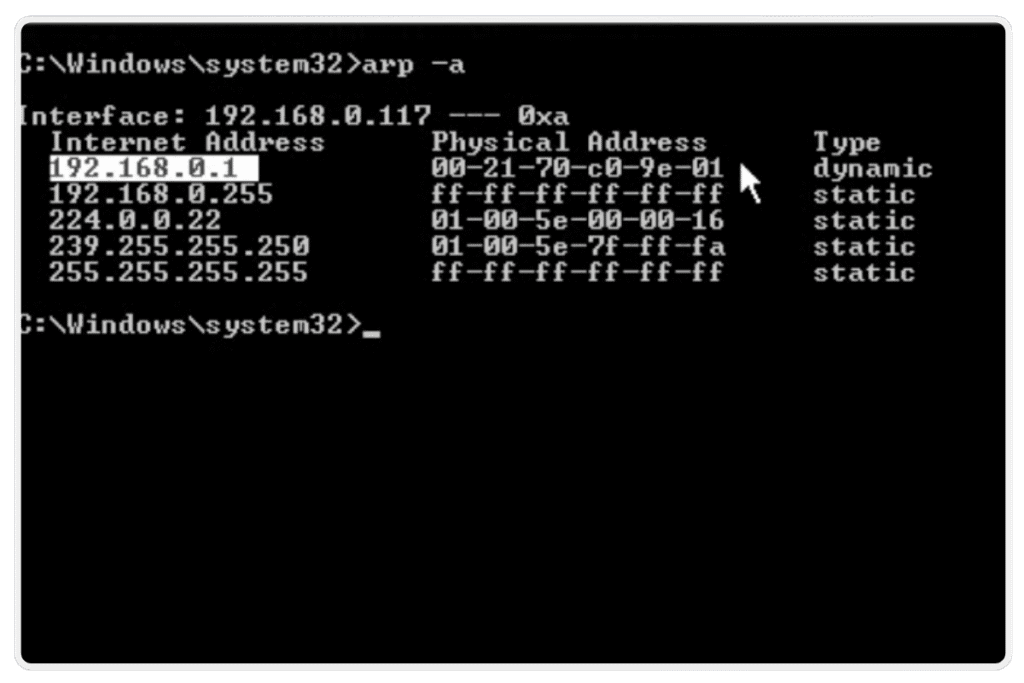Click the highlighted 192.168.0.1 address
1024x683 pixels.
pyautogui.click(x=153, y=168)
